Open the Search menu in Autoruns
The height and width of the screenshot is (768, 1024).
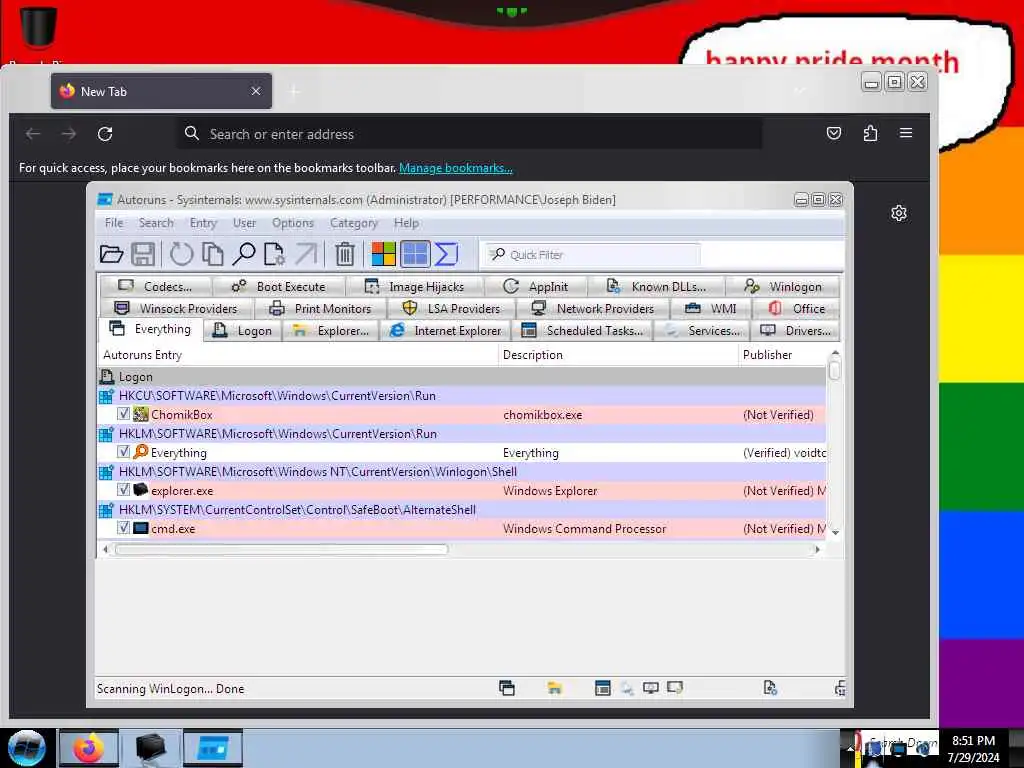[x=156, y=223]
